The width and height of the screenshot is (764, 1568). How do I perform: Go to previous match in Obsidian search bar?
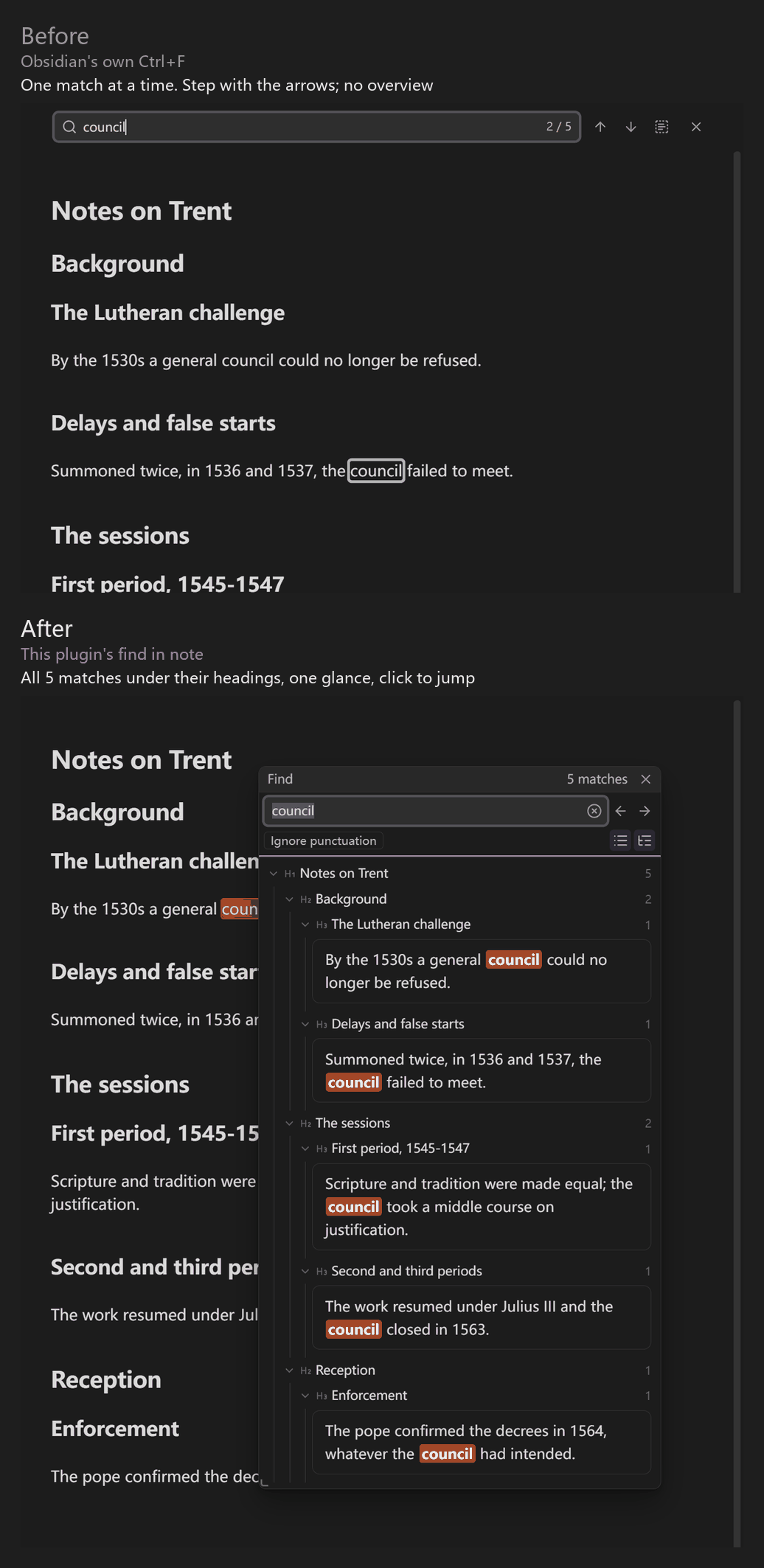point(600,127)
